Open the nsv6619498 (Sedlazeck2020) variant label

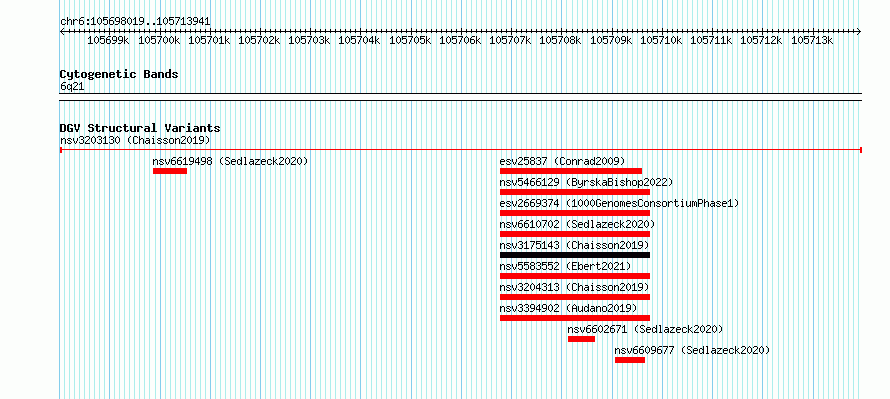[x=230, y=161]
